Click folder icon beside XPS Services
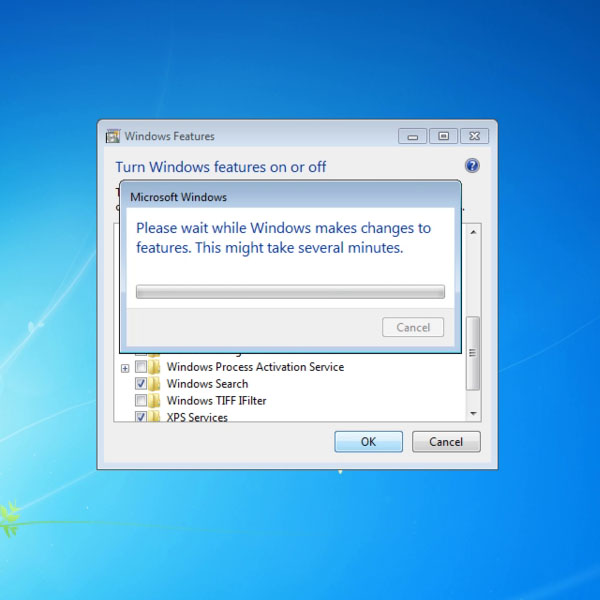This screenshot has width=600, height=600. 154,416
